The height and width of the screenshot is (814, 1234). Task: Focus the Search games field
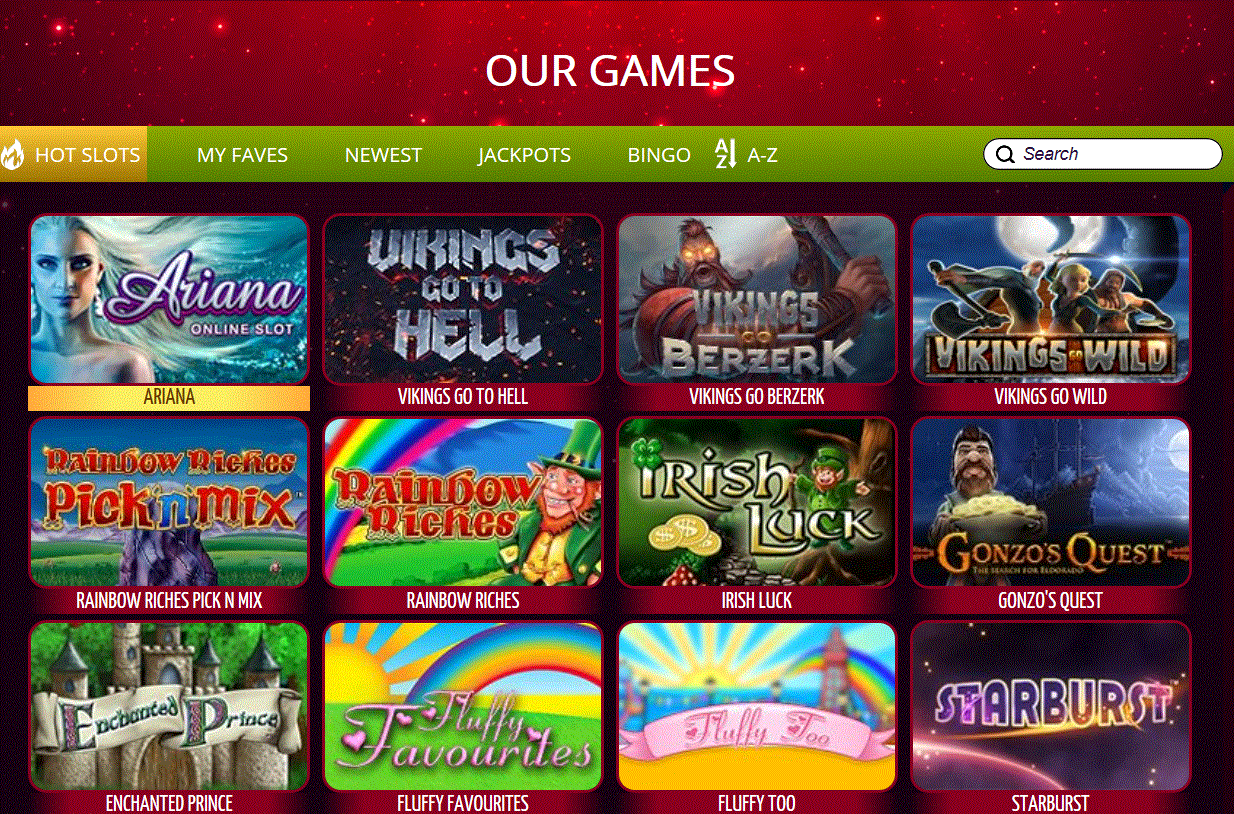[x=1103, y=154]
